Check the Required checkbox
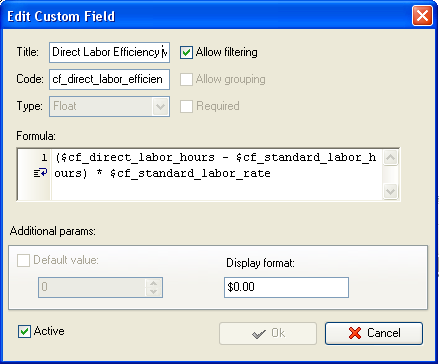Screen dimensions: 439x364 click(186, 106)
